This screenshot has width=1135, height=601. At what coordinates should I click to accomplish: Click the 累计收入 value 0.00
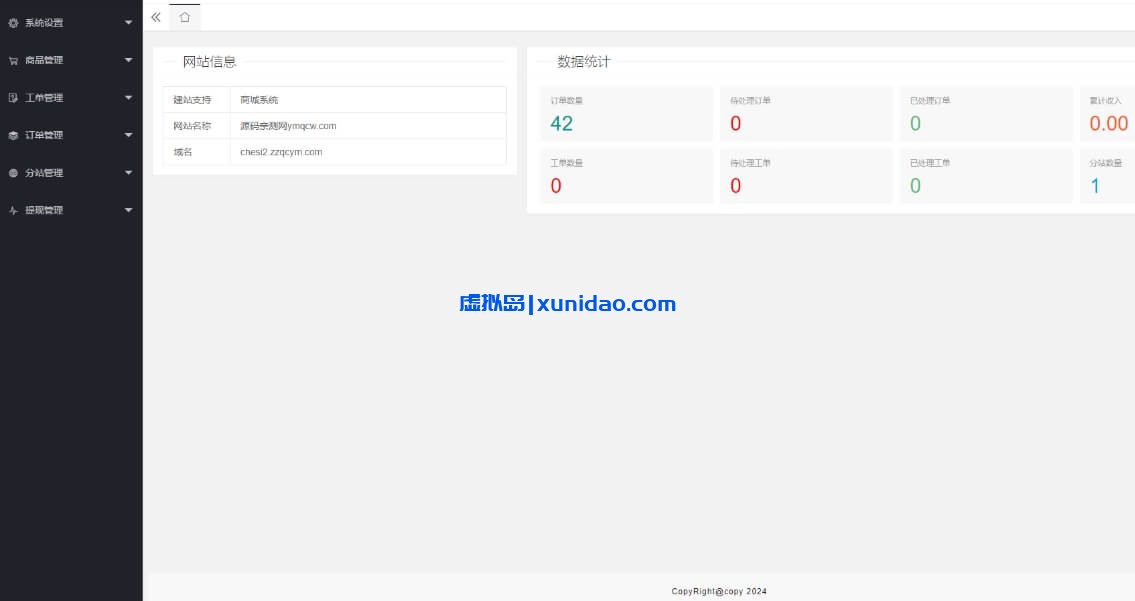1106,122
